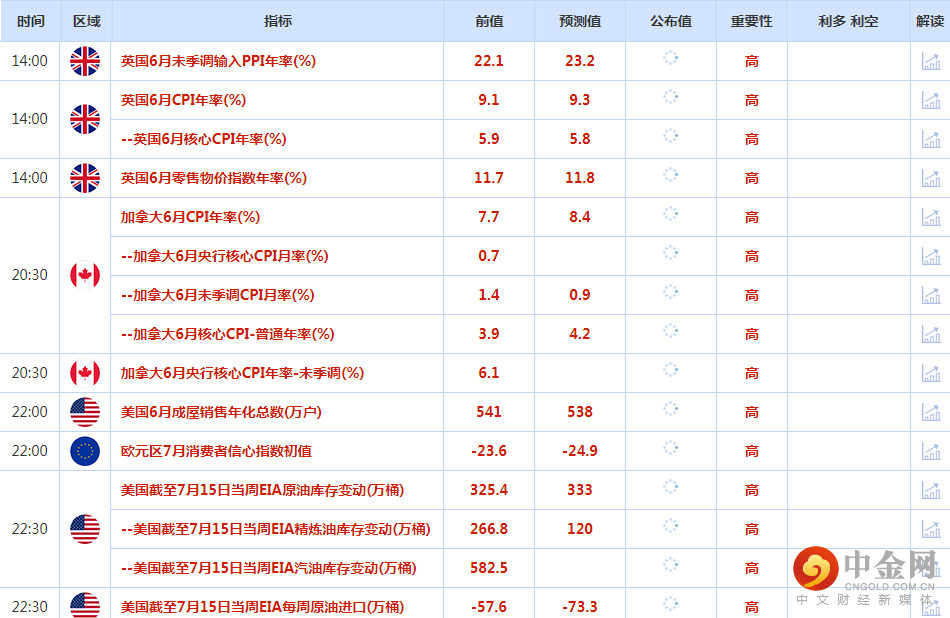This screenshot has width=950, height=618.
Task: Click US flag beside EIA原油库存变动 group
Action: [x=85, y=529]
